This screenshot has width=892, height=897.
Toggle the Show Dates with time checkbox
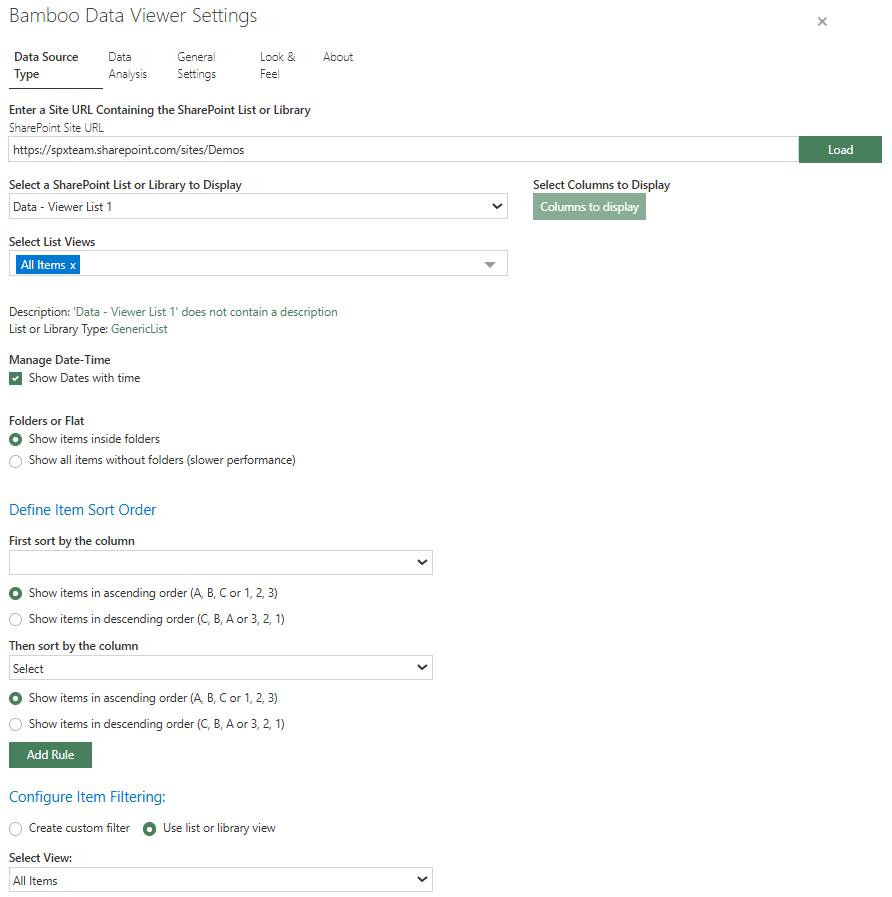[x=16, y=379]
